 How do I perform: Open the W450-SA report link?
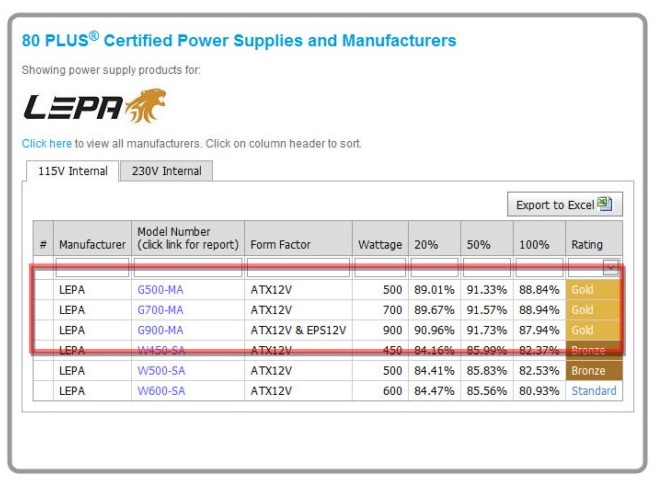click(x=161, y=350)
